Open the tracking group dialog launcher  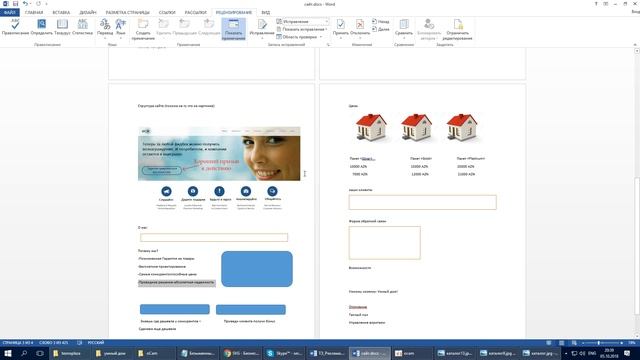(x=328, y=44)
